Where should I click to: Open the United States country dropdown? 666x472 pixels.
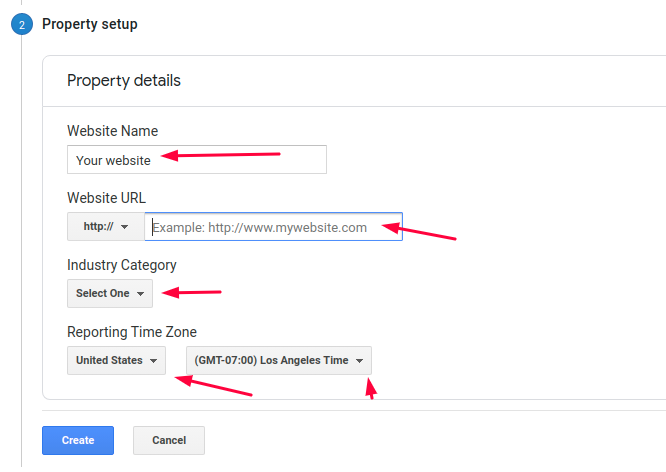(x=116, y=361)
